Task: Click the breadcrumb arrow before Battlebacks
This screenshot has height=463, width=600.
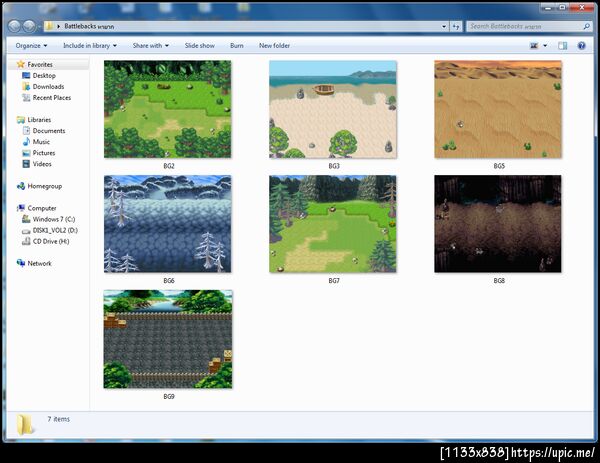Action: coord(59,26)
